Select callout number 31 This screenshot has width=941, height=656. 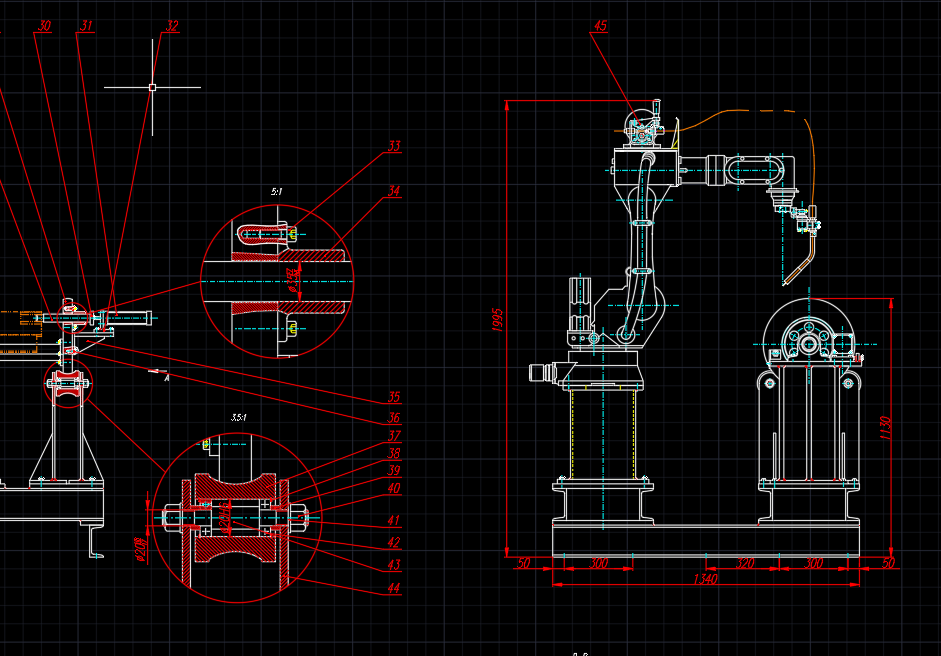(x=87, y=25)
